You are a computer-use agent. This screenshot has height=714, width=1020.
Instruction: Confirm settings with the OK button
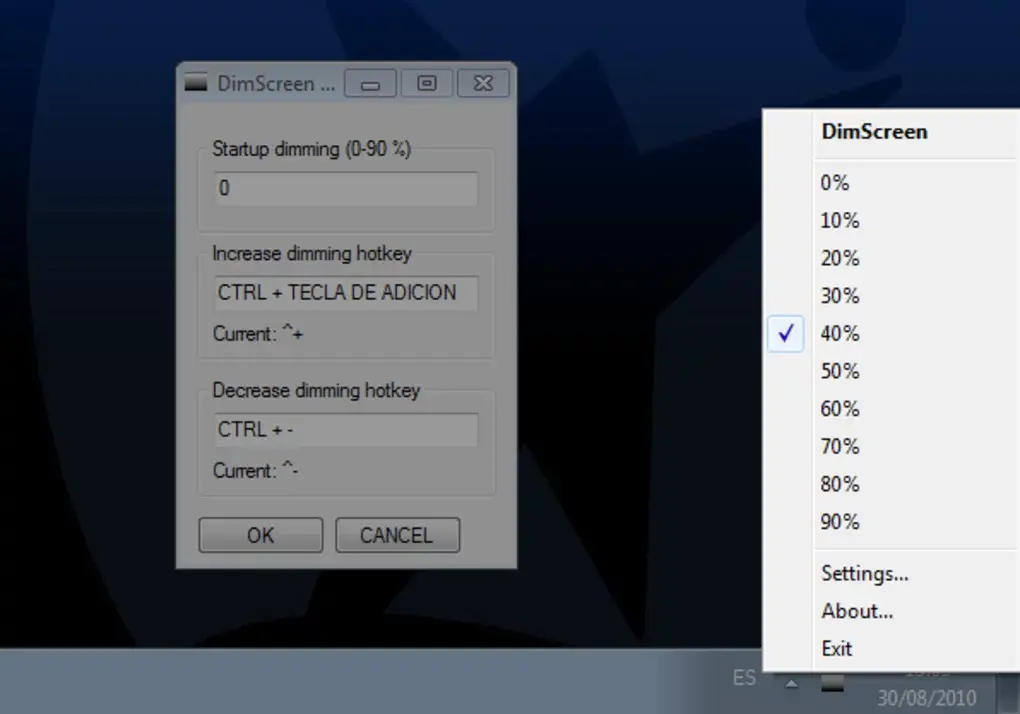click(260, 535)
